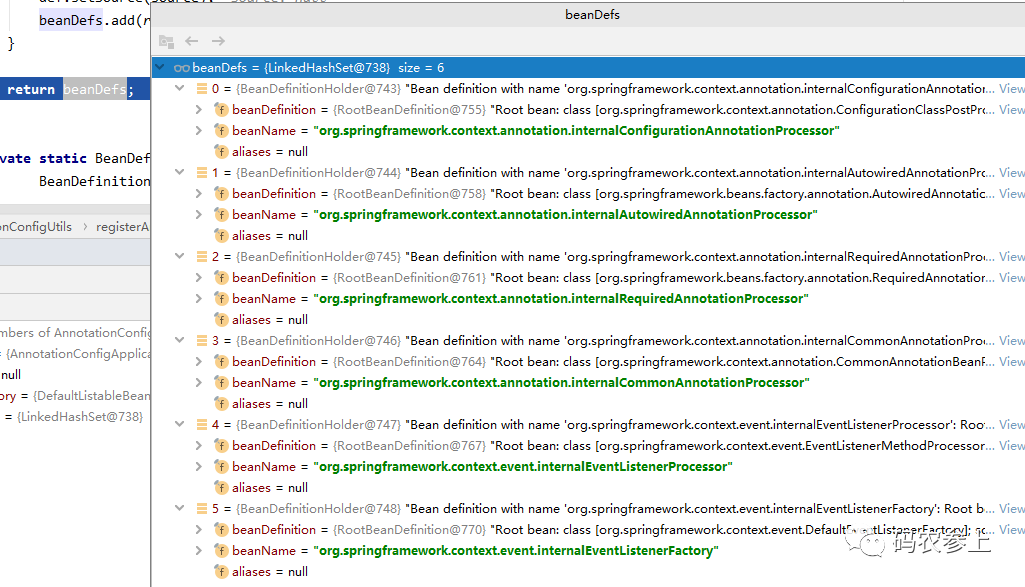Click field icon of aliases under element 5
Image resolution: width=1025 pixels, height=587 pixels.
(221, 571)
